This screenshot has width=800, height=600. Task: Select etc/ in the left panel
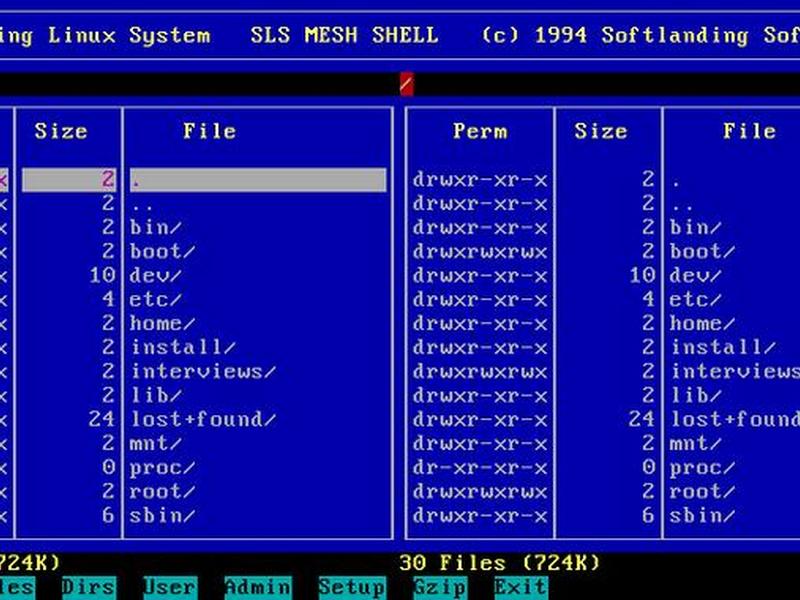tap(155, 299)
